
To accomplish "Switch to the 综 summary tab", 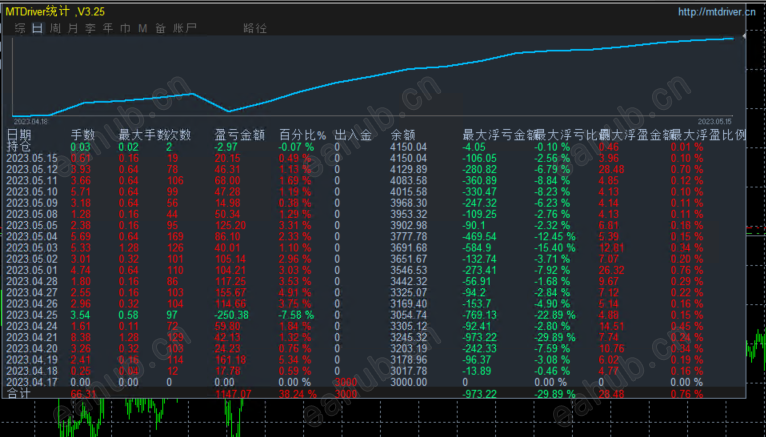I will point(20,28).
